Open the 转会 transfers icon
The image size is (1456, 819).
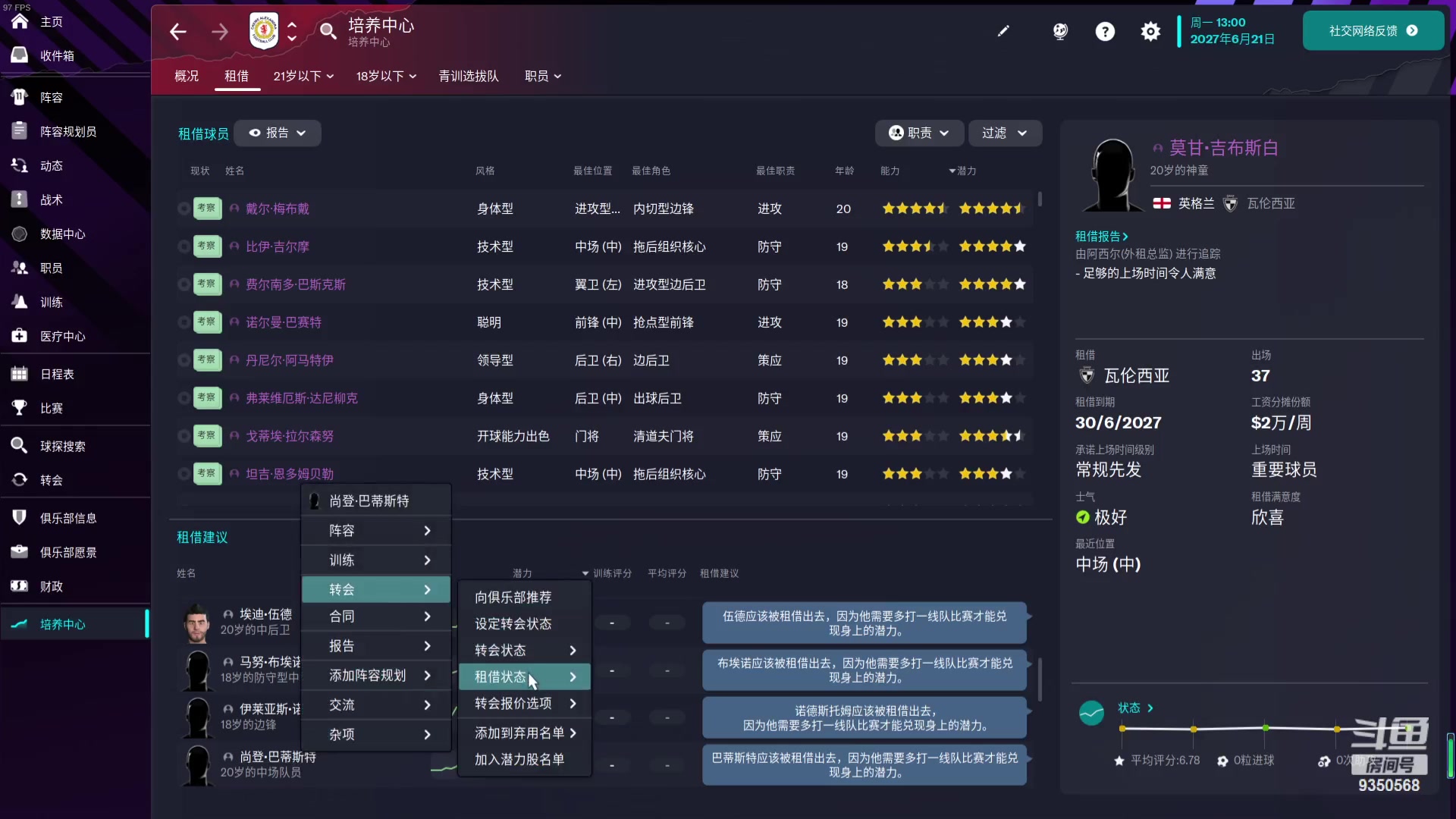coord(20,480)
